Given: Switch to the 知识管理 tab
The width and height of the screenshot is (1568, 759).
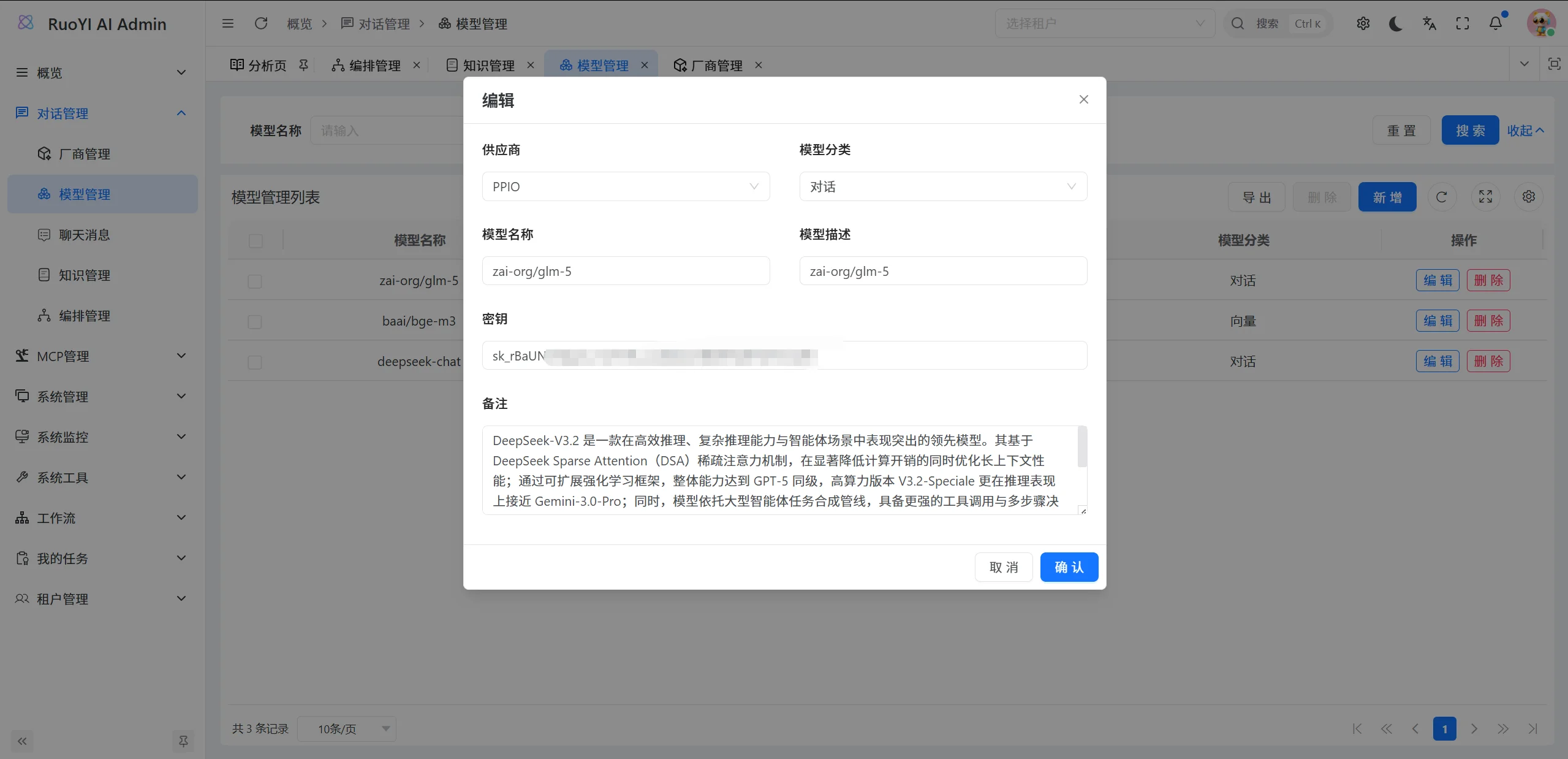Looking at the screenshot, I should pyautogui.click(x=488, y=65).
